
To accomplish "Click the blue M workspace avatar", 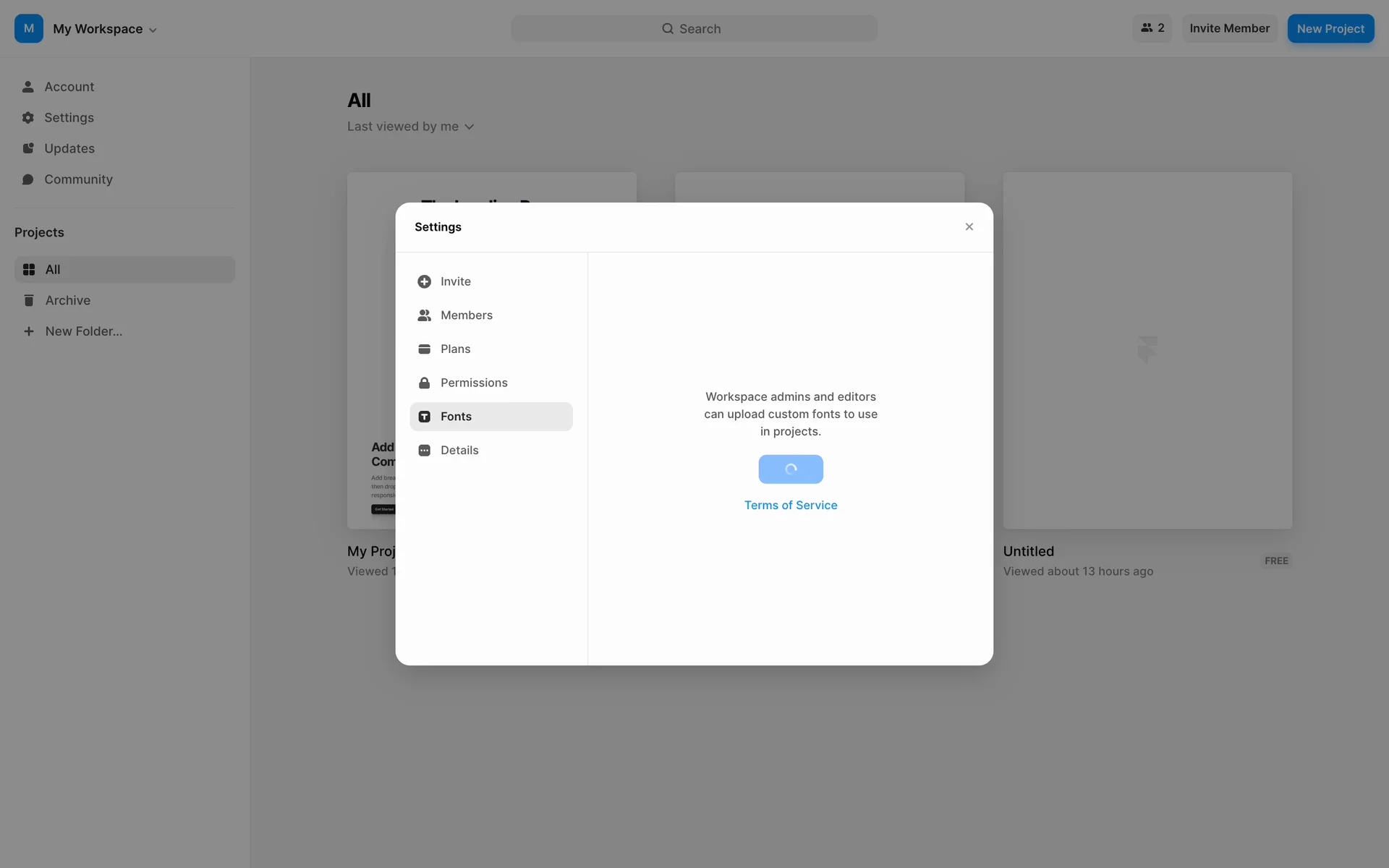I will pos(29,29).
